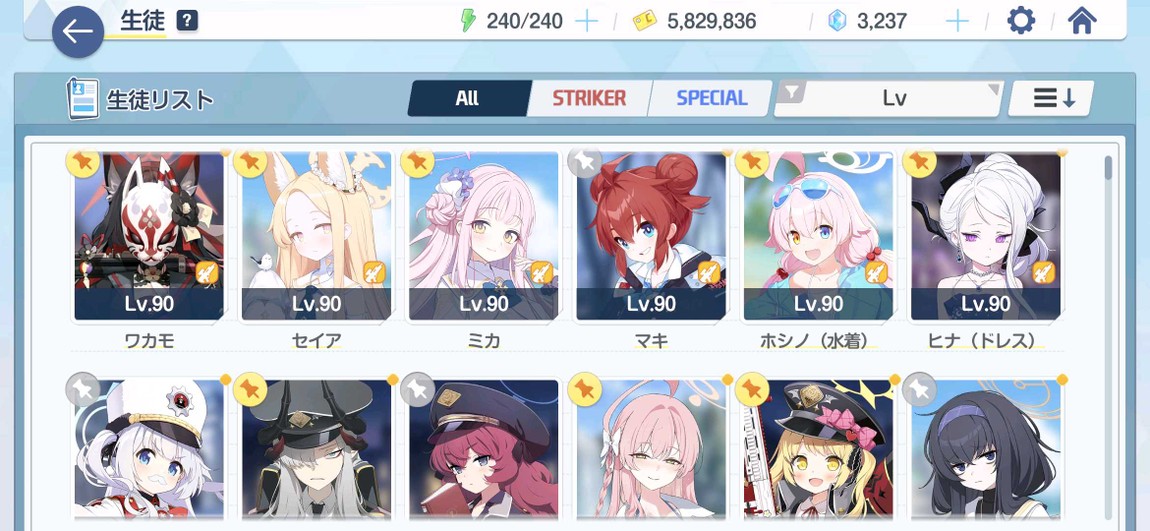Select the All tab
Viewport: 1150px width, 531px height.
467,98
